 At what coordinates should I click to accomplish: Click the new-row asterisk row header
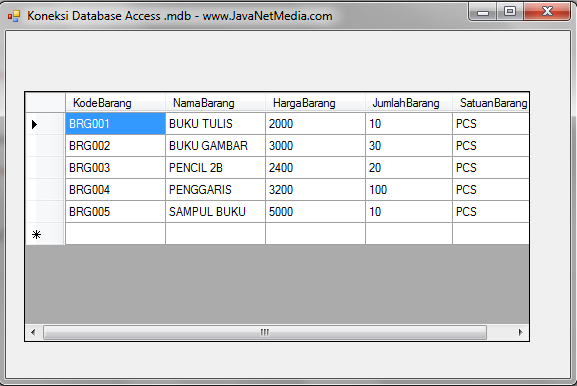click(x=45, y=234)
